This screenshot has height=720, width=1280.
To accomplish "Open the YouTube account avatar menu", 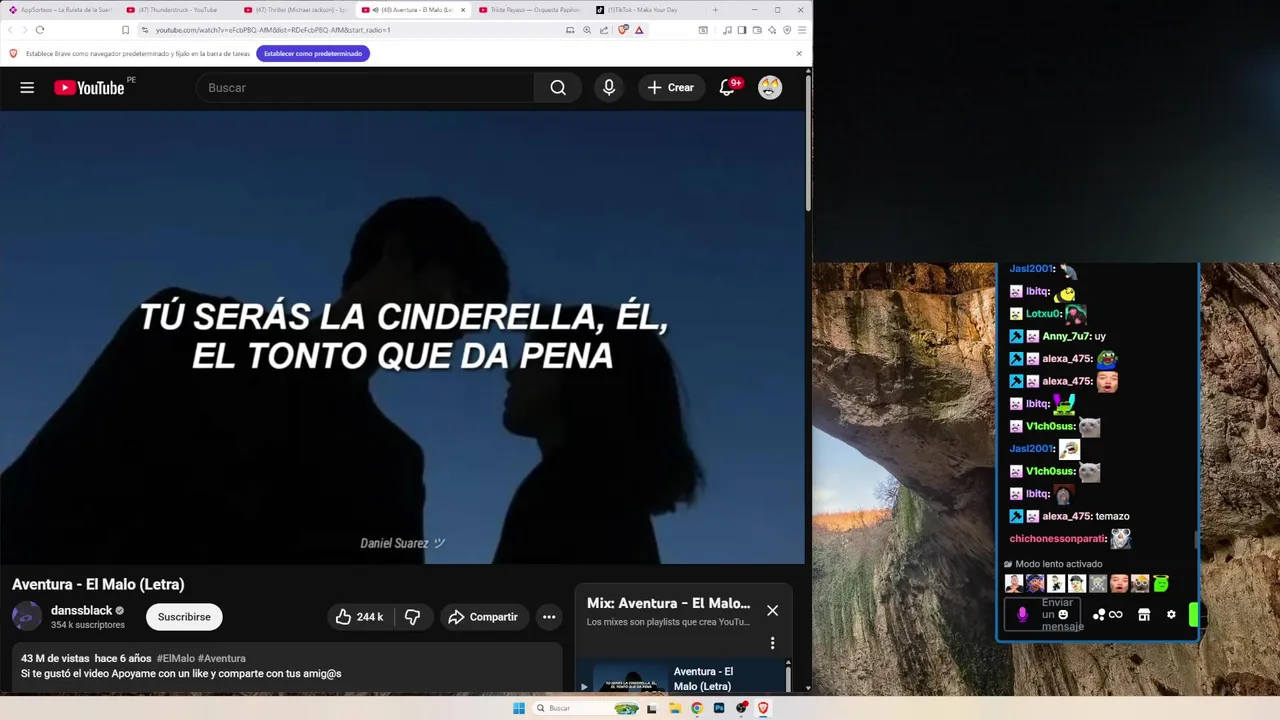I will [769, 88].
